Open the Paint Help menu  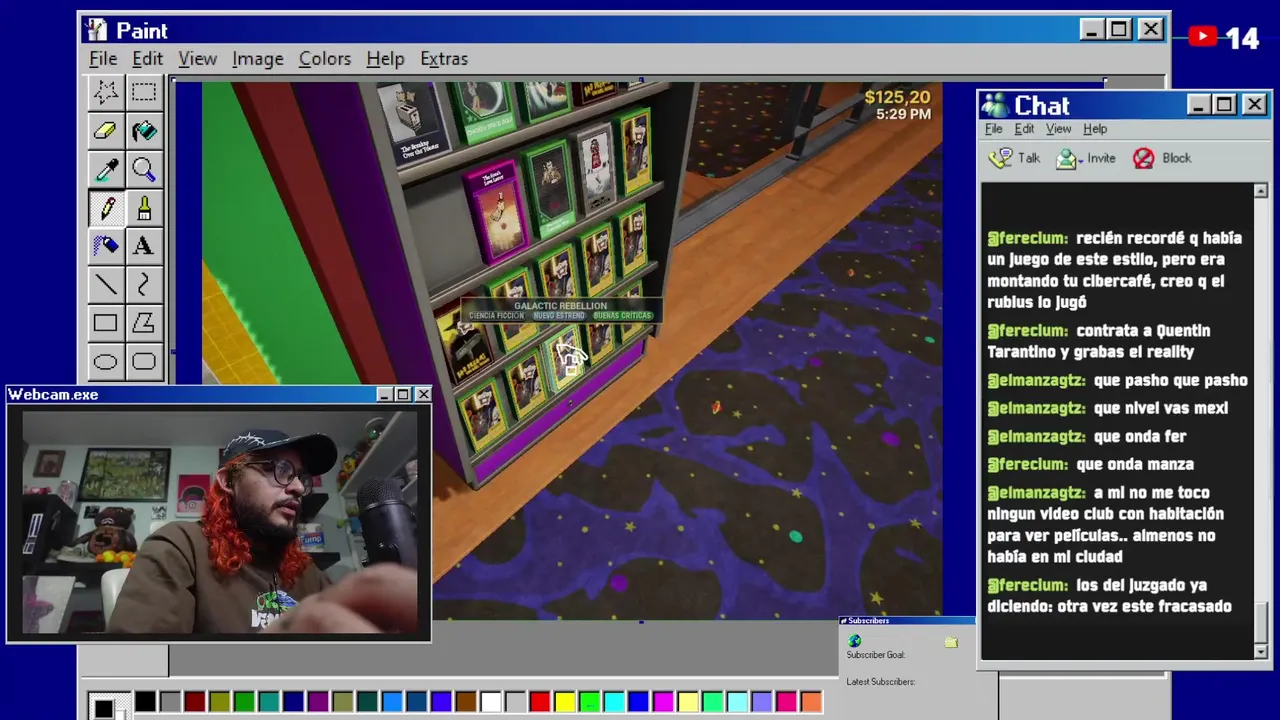click(385, 59)
